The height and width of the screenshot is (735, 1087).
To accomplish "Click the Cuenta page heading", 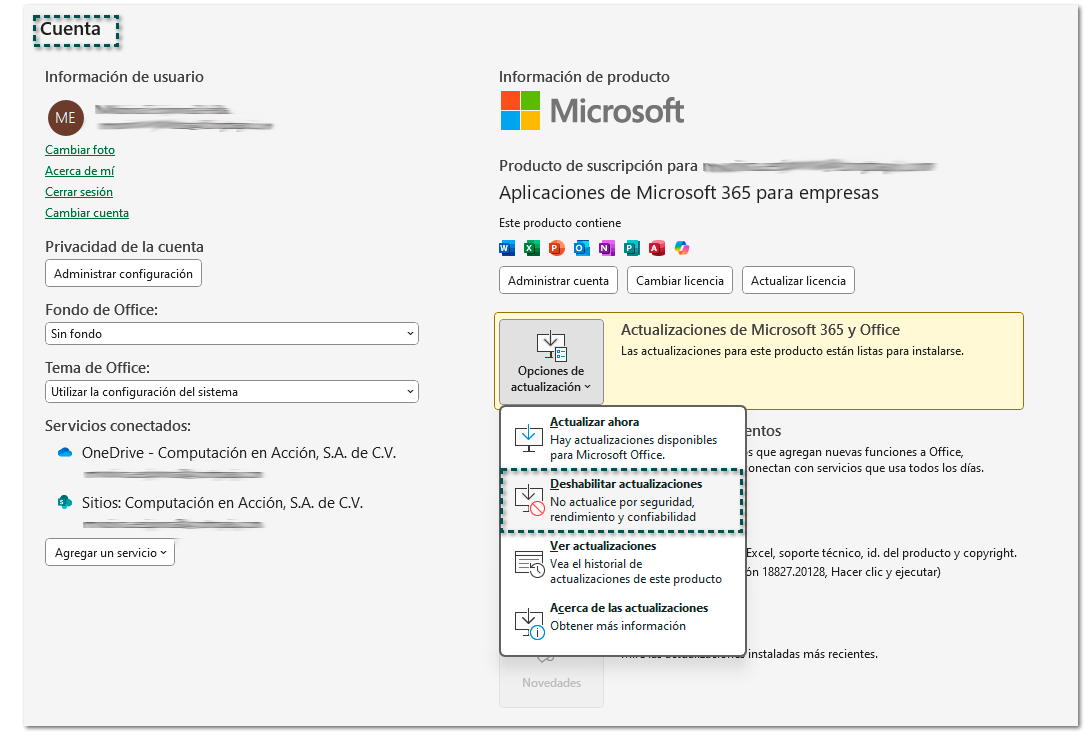I will coord(71,29).
